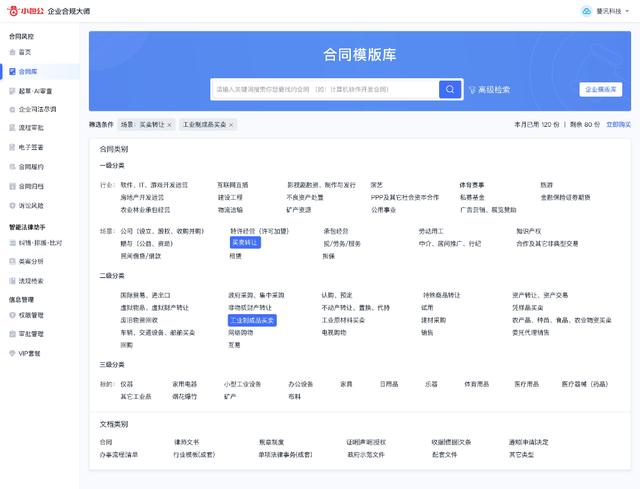This screenshot has height=489, width=640.
Task: Select third-level subject 其它工业品
Action: [x=136, y=396]
